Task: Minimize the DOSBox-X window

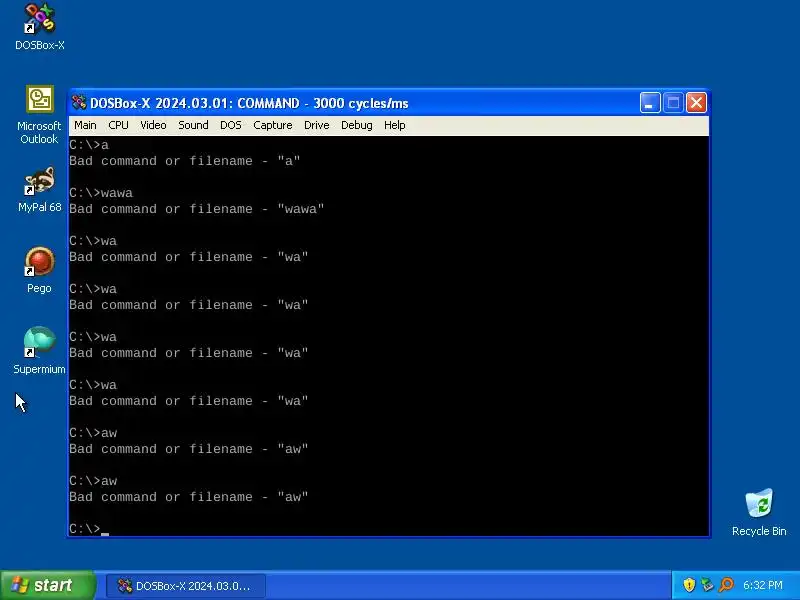Action: point(650,103)
